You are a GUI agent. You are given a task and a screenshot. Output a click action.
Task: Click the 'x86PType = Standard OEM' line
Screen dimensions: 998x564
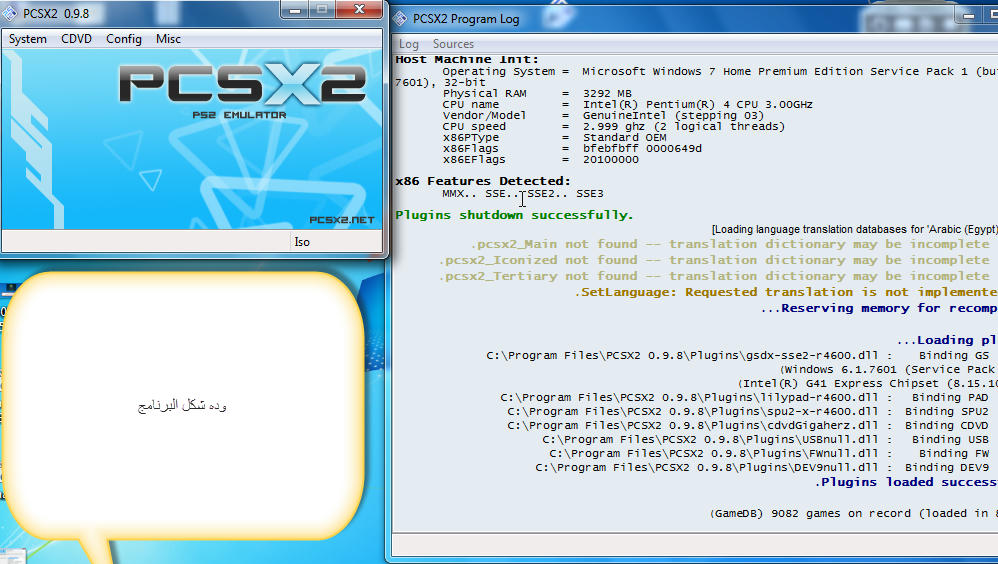click(x=554, y=137)
